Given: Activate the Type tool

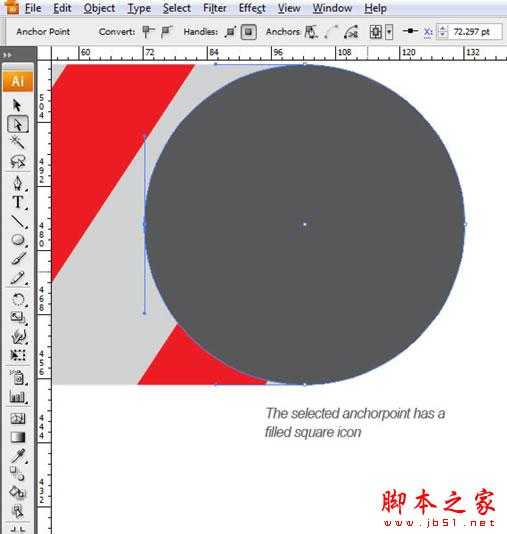Looking at the screenshot, I should click(18, 202).
